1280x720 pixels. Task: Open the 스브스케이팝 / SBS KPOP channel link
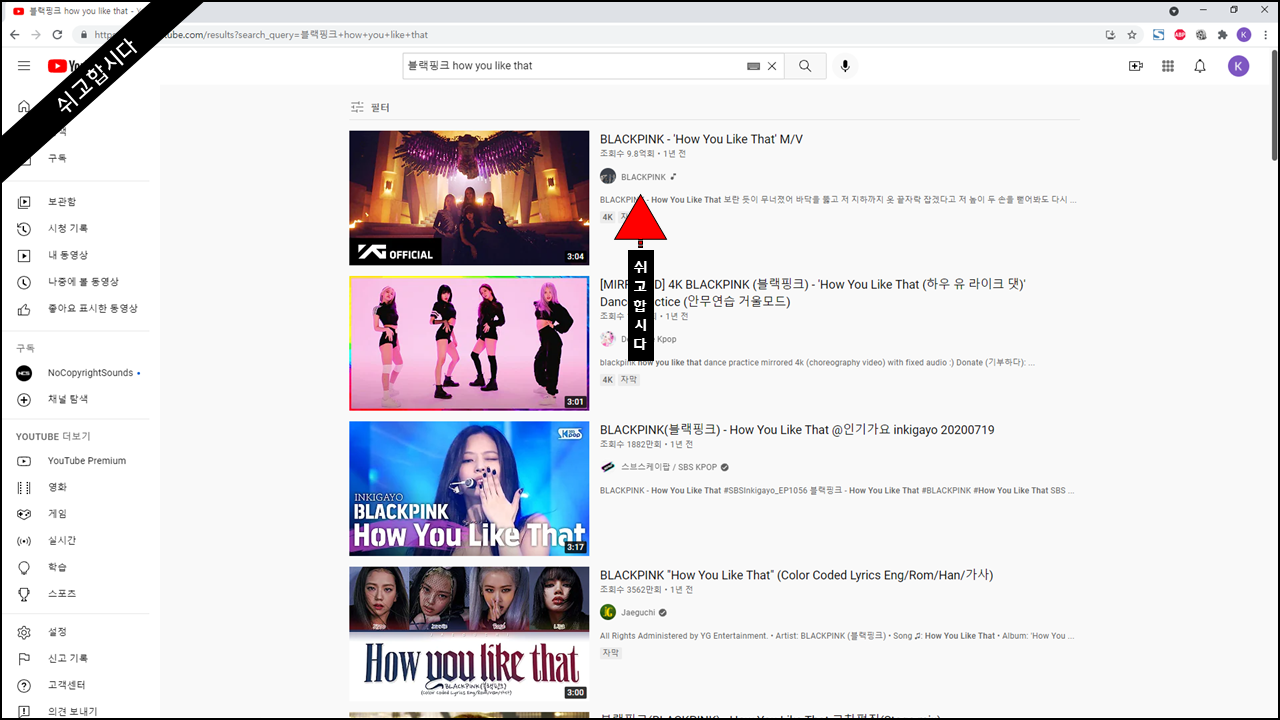(x=669, y=467)
